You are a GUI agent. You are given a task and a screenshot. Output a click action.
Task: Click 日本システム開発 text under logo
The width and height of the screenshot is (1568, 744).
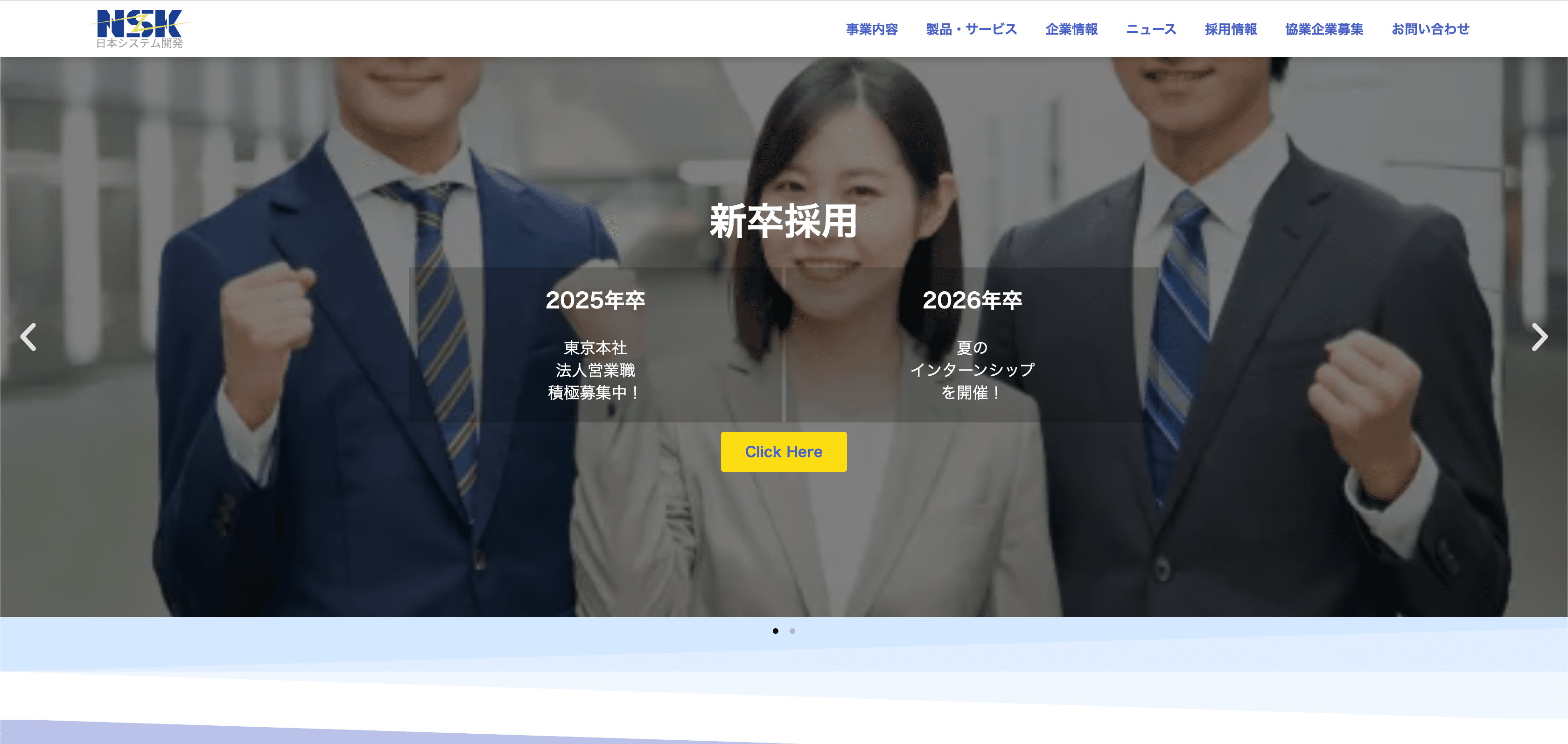[140, 43]
